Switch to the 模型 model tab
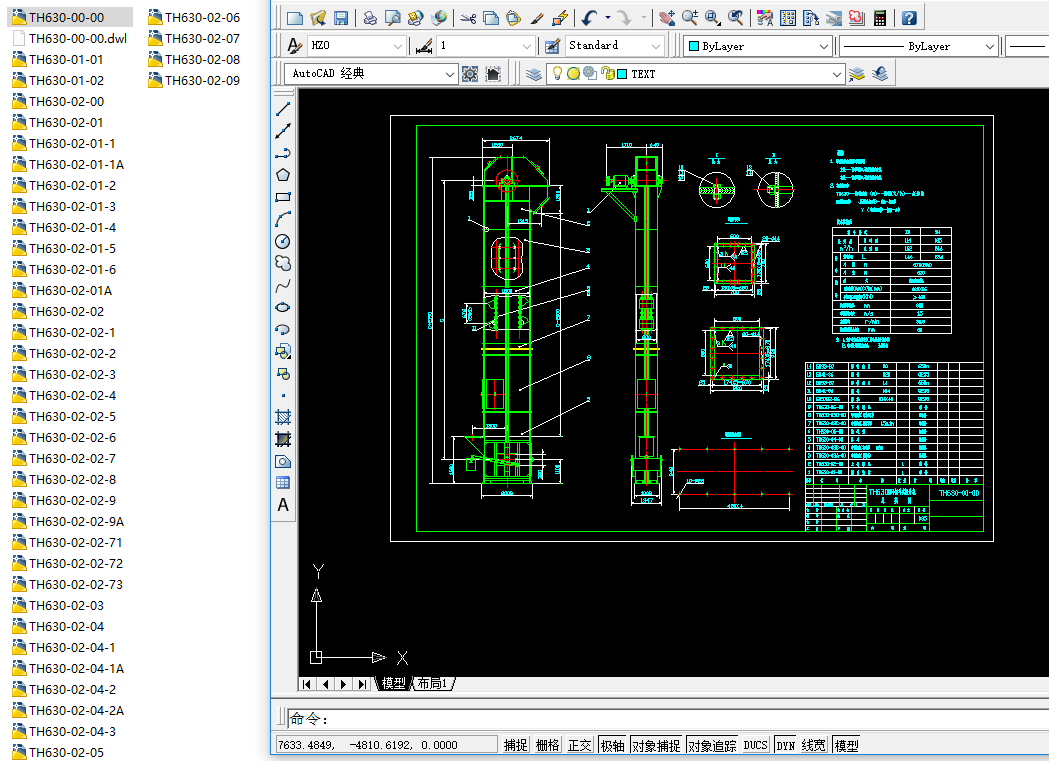This screenshot has width=1049, height=761. coord(394,684)
